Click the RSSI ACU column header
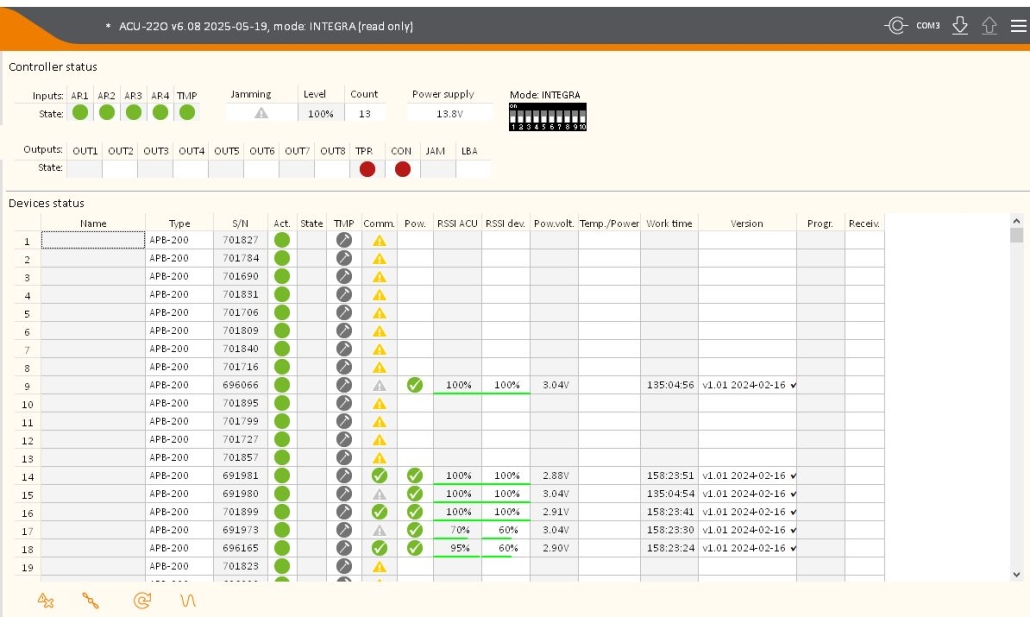 (457, 223)
